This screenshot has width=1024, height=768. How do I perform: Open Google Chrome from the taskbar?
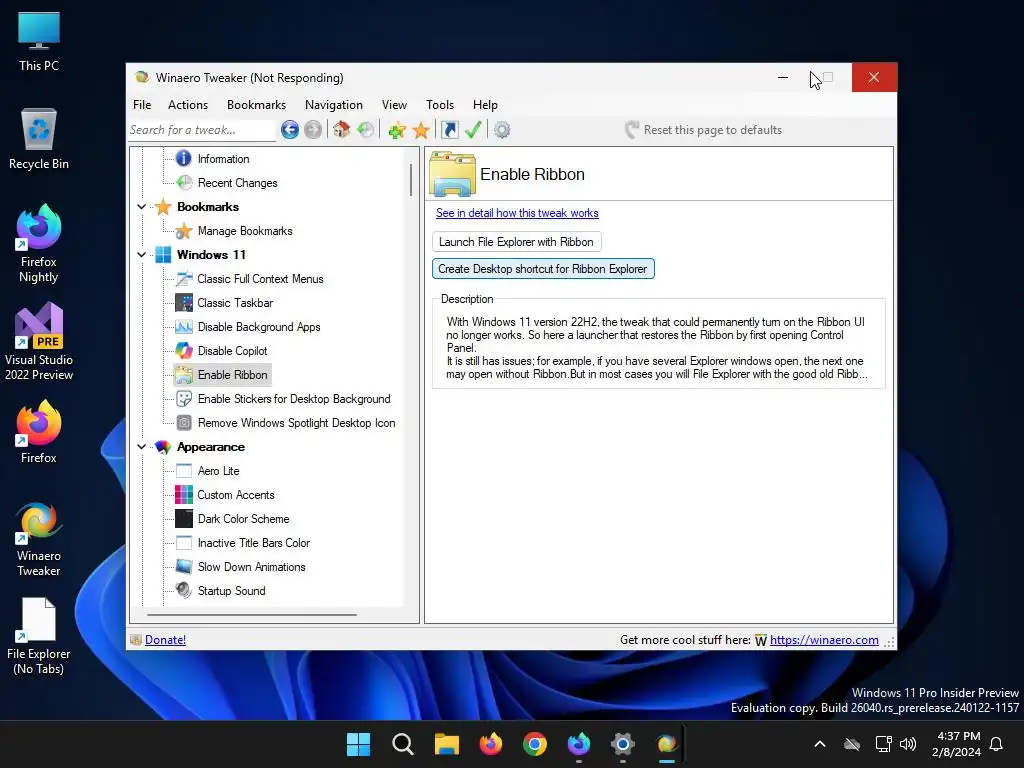(535, 744)
